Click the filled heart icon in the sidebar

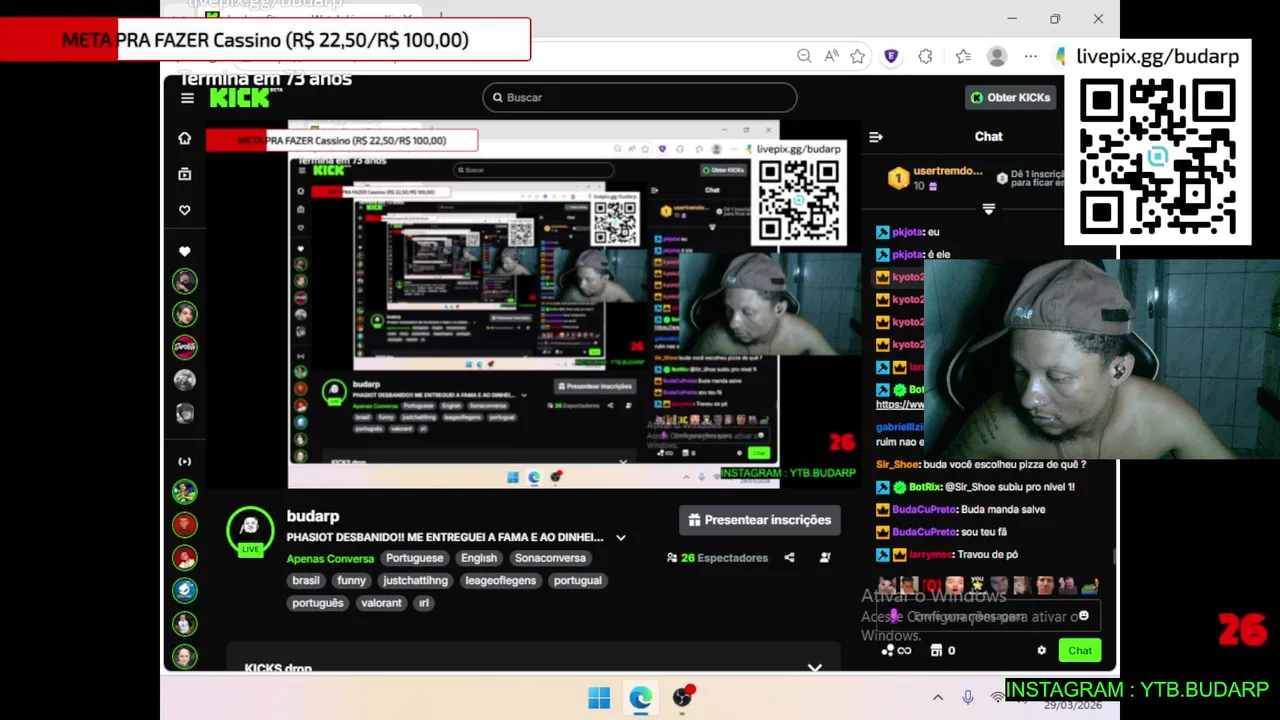[x=184, y=251]
